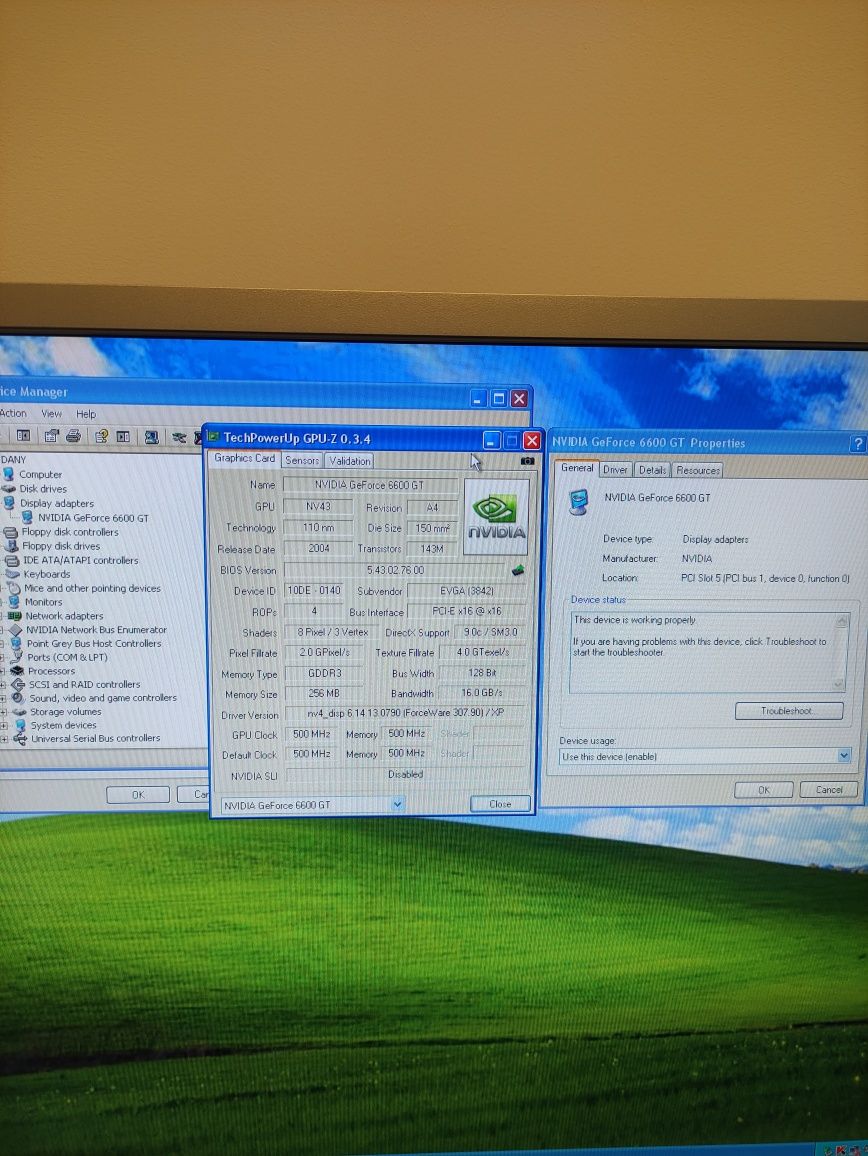
Task: Expand the System devices tree node
Action: [x=4, y=725]
